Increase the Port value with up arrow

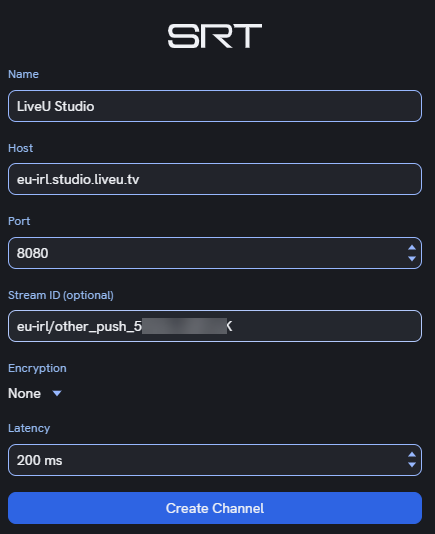(x=412, y=248)
